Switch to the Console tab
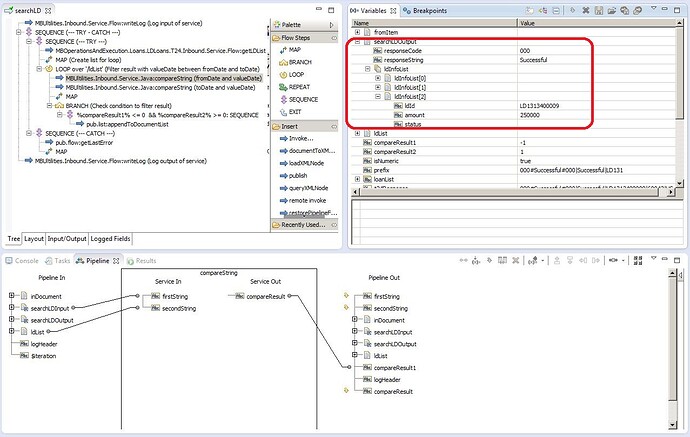Screen dimensions: 690x437 click(22, 261)
